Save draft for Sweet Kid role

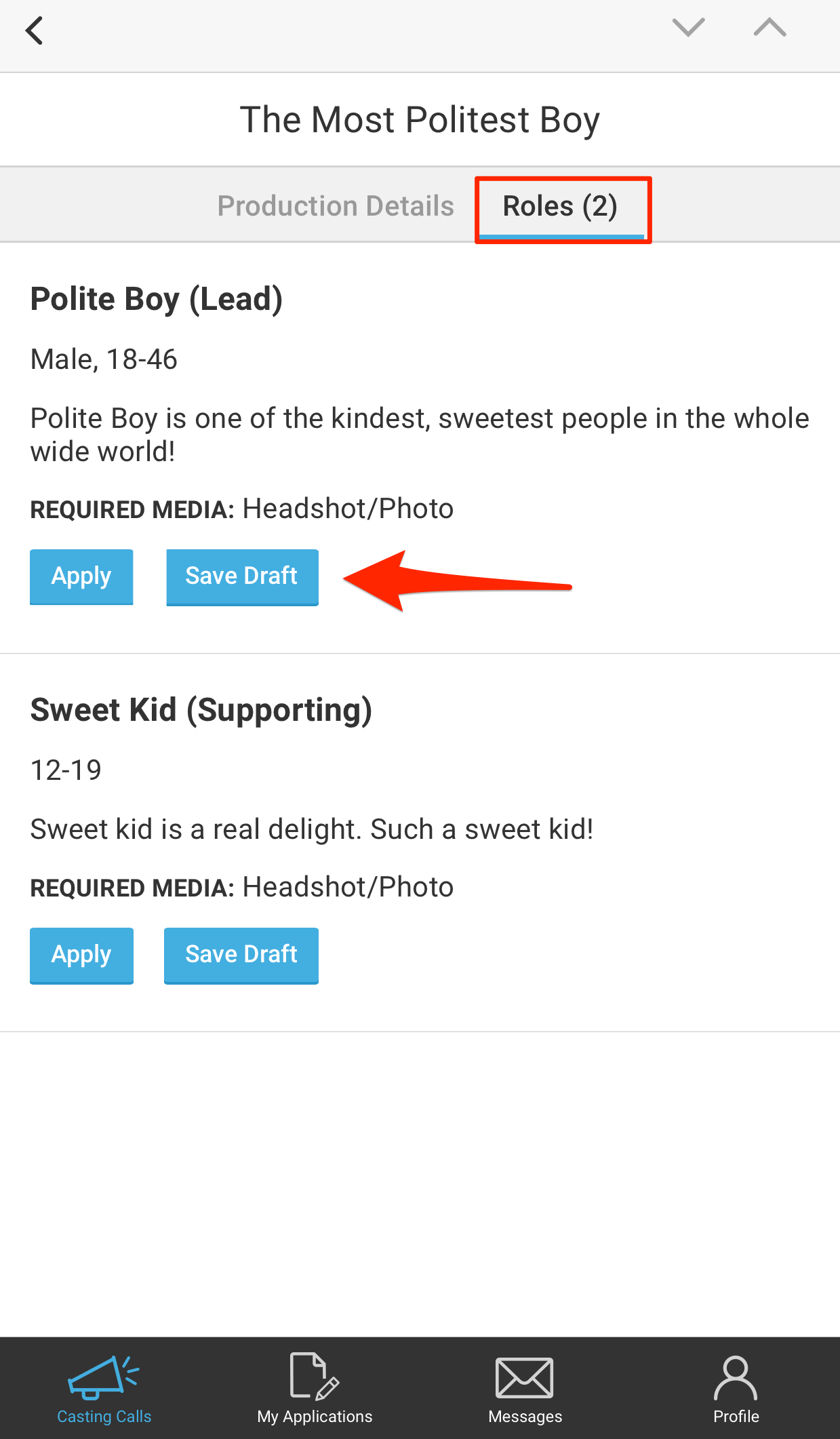(x=241, y=955)
